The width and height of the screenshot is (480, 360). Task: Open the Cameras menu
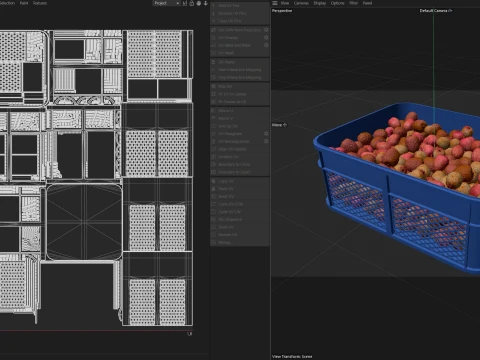(301, 3)
